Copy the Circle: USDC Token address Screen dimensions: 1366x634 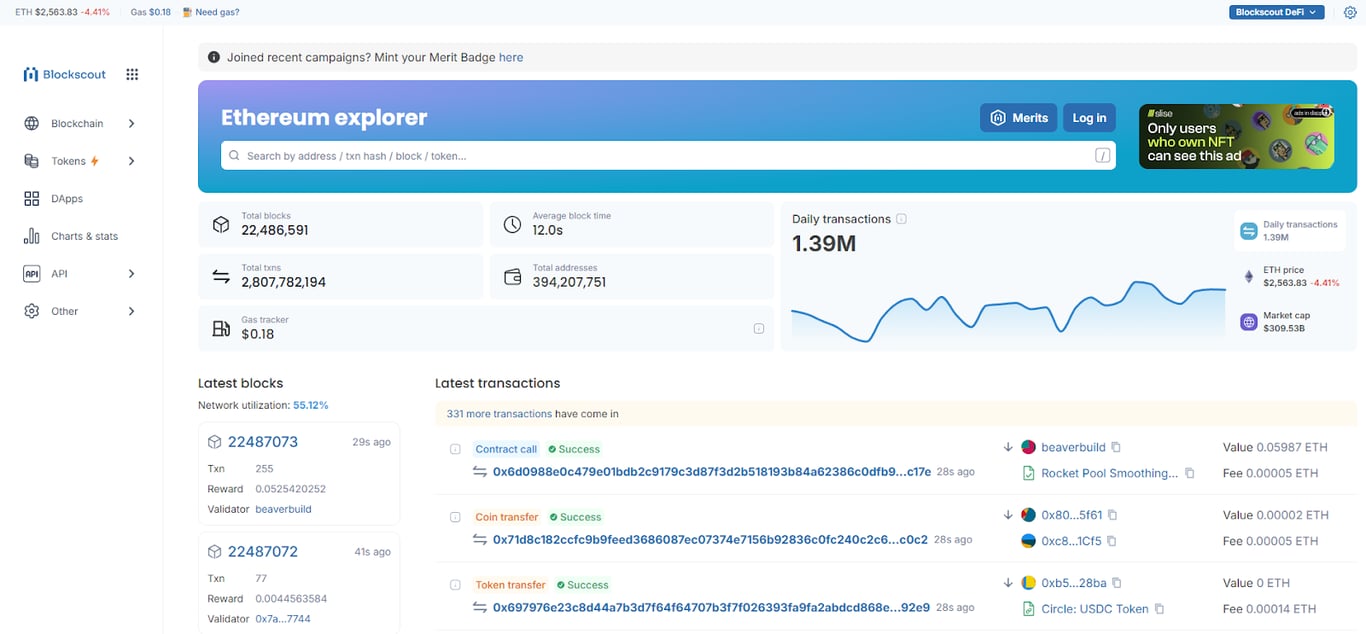point(1159,609)
